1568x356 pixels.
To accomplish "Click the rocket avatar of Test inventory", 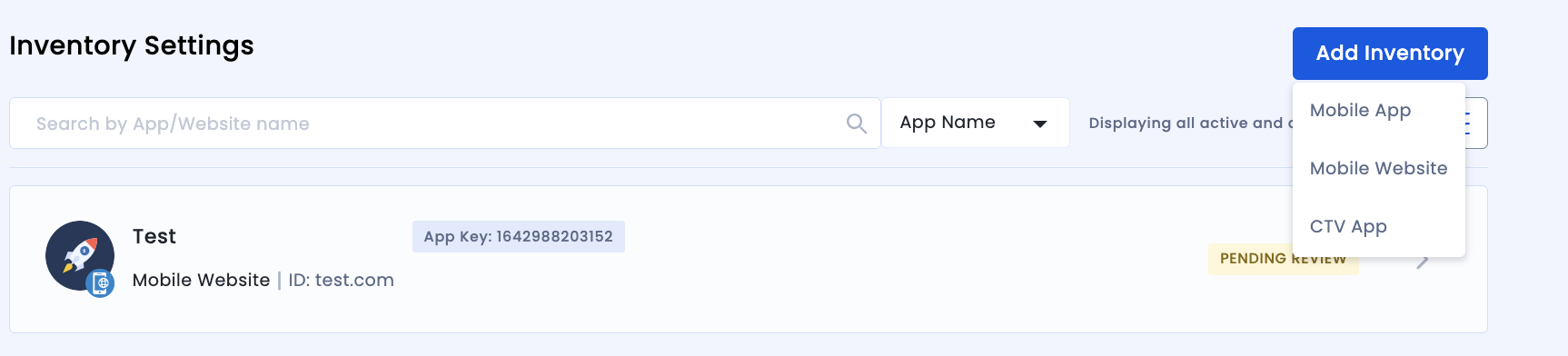I will (79, 255).
